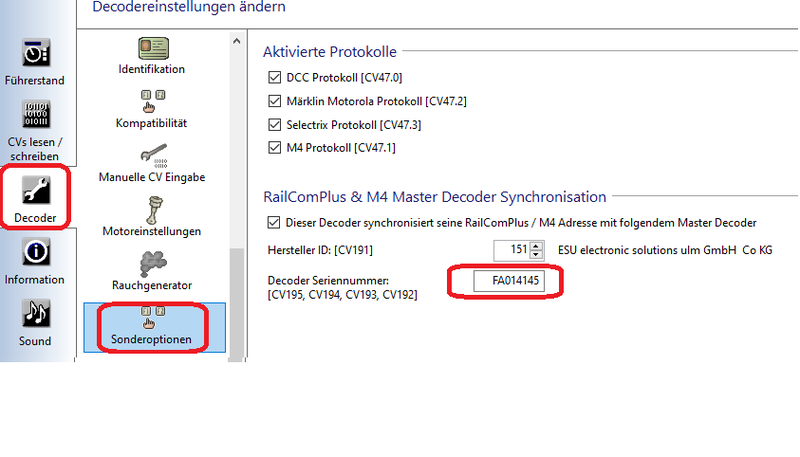Disable Märklin Motorola Protokoll checkbox
This screenshot has height=457, width=800.
(x=275, y=101)
